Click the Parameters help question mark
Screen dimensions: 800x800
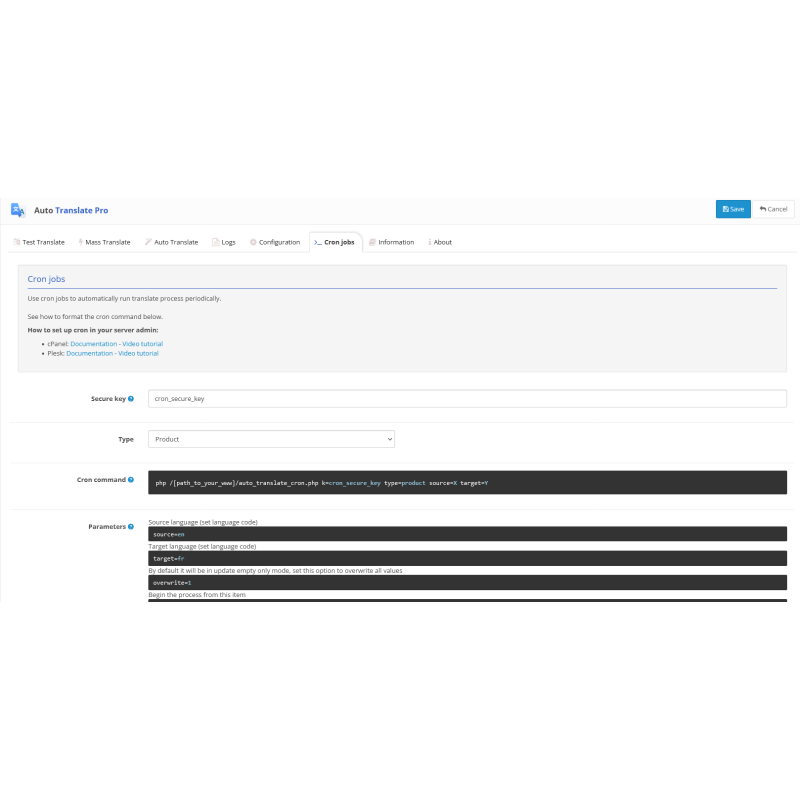coord(131,525)
